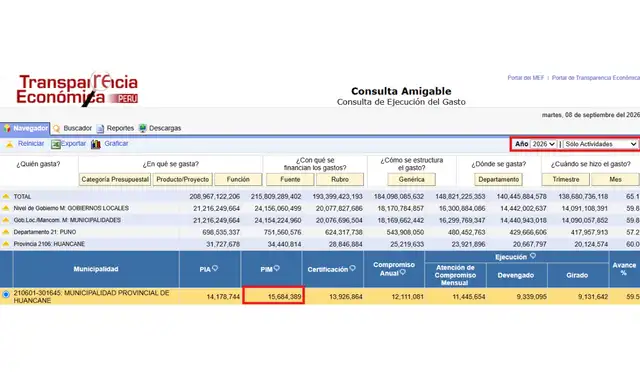Click the Girado column header
Viewport: 640px width, 376px height.
point(577,275)
